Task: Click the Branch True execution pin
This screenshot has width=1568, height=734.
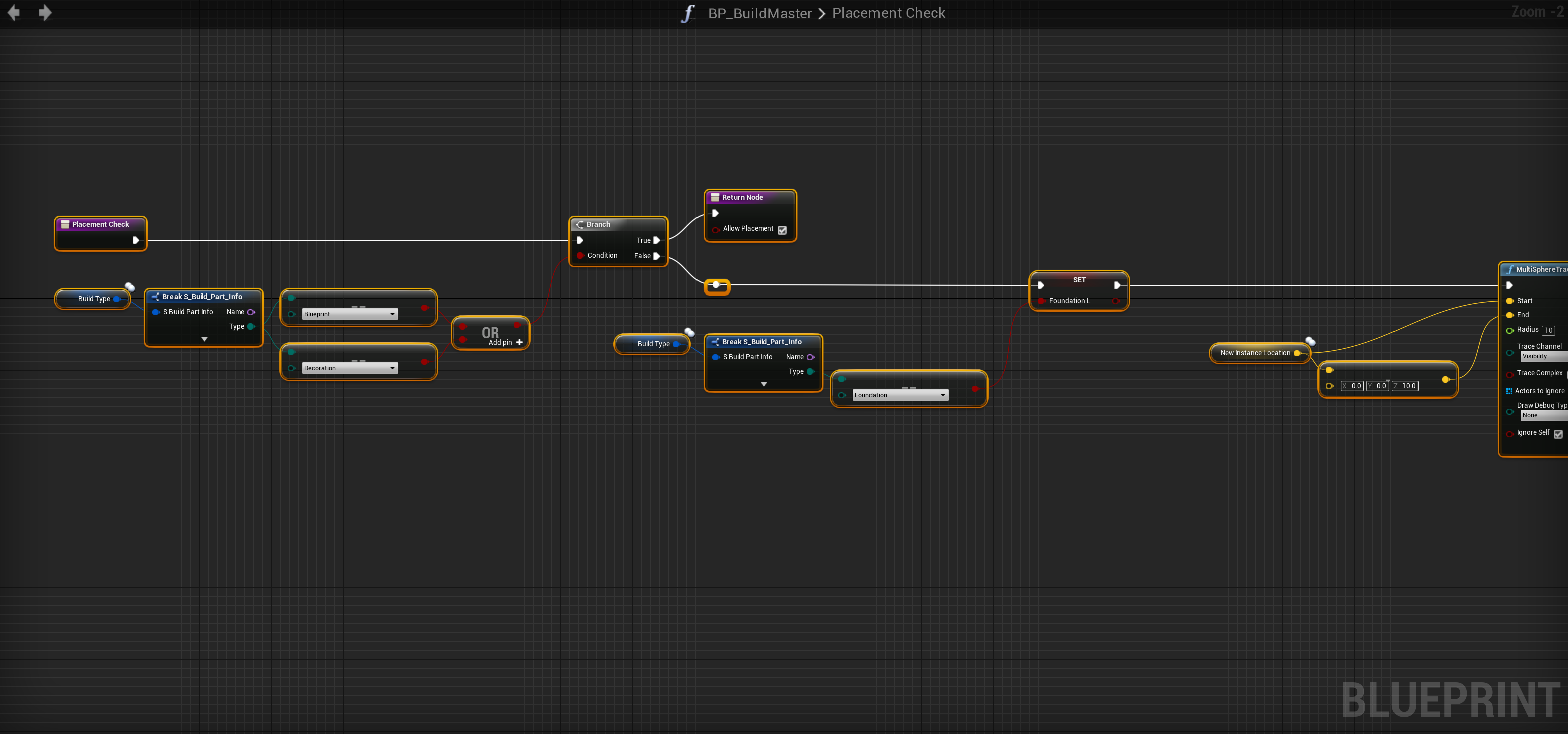Action: [657, 240]
